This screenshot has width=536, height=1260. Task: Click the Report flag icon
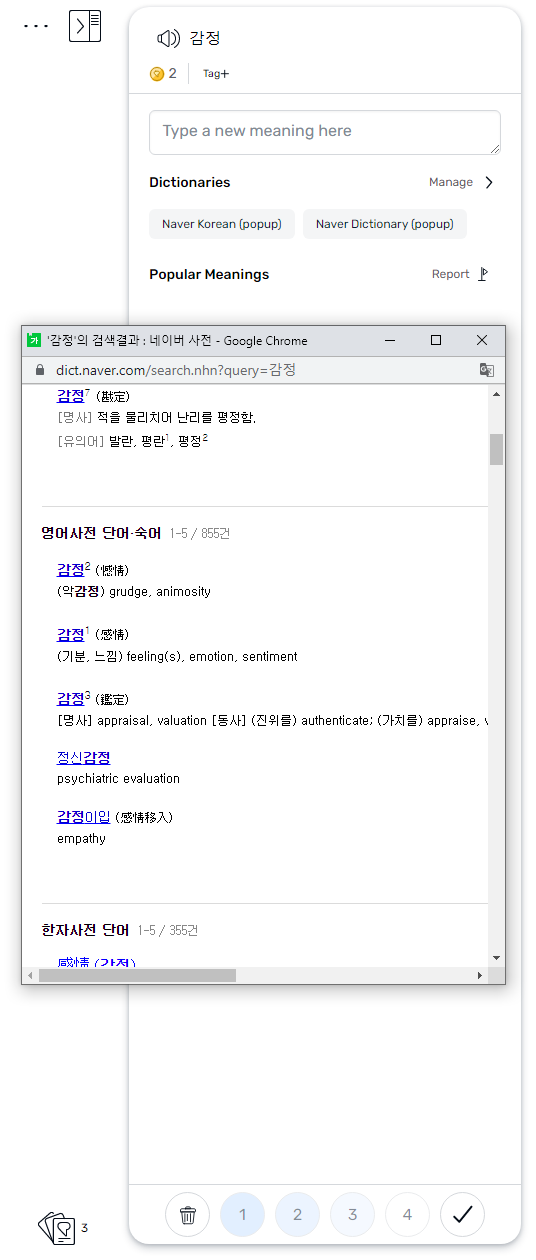tap(483, 274)
